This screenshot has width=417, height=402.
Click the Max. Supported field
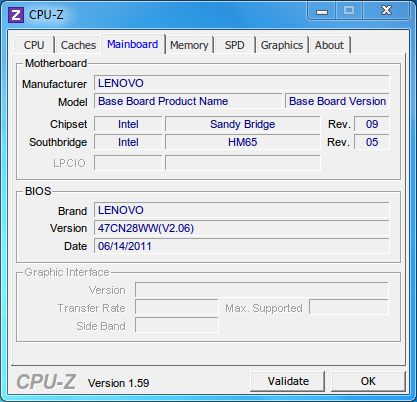point(349,308)
